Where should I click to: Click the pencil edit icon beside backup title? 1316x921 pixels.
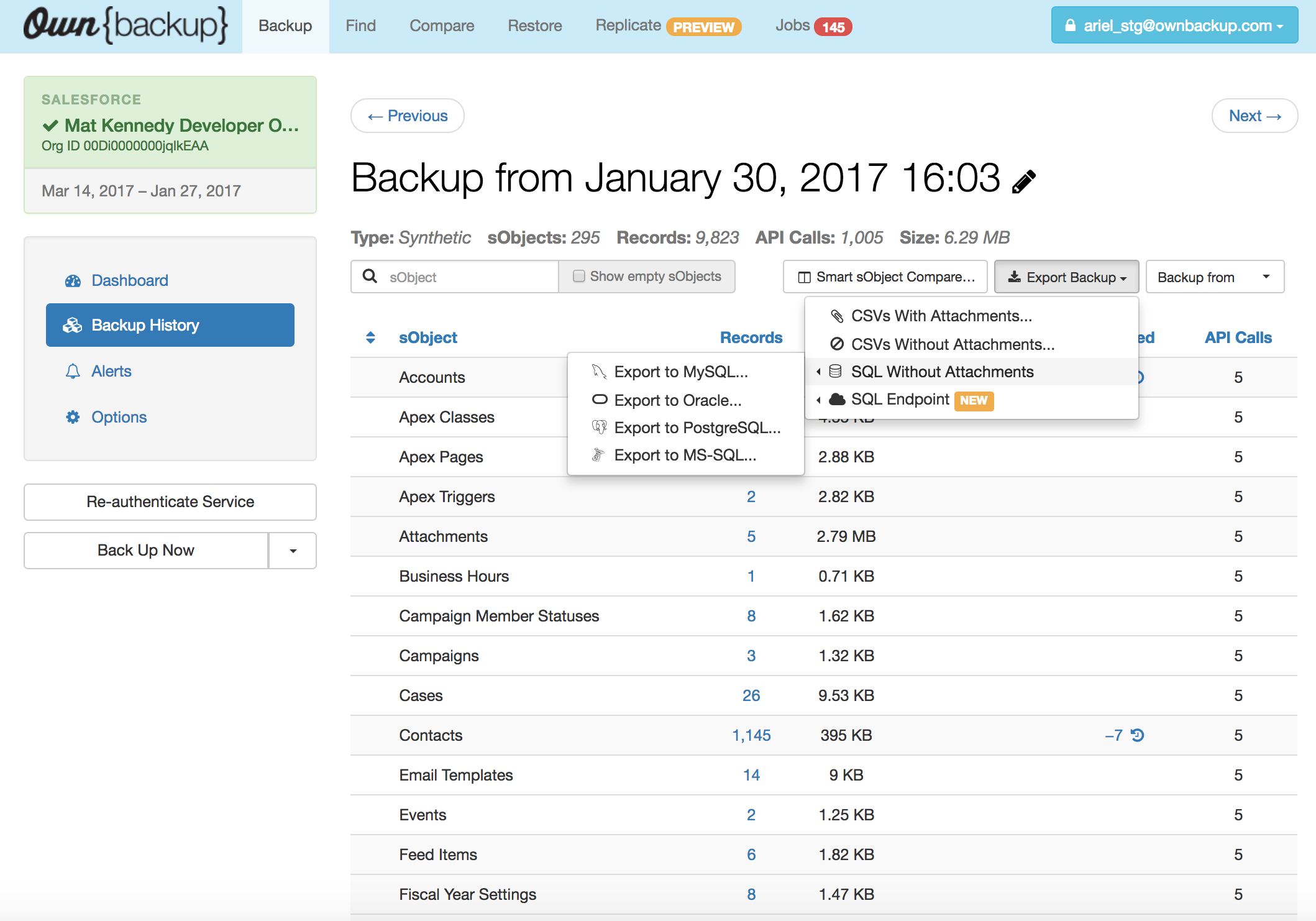[x=1024, y=181]
